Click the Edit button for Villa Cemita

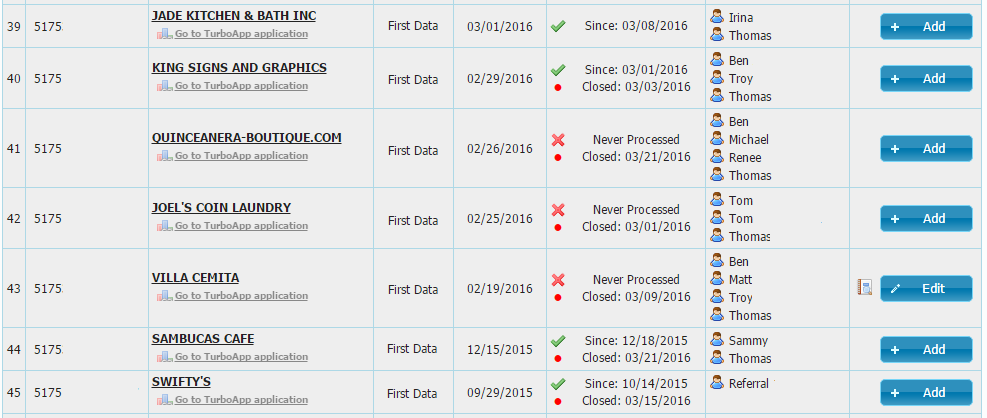point(926,288)
